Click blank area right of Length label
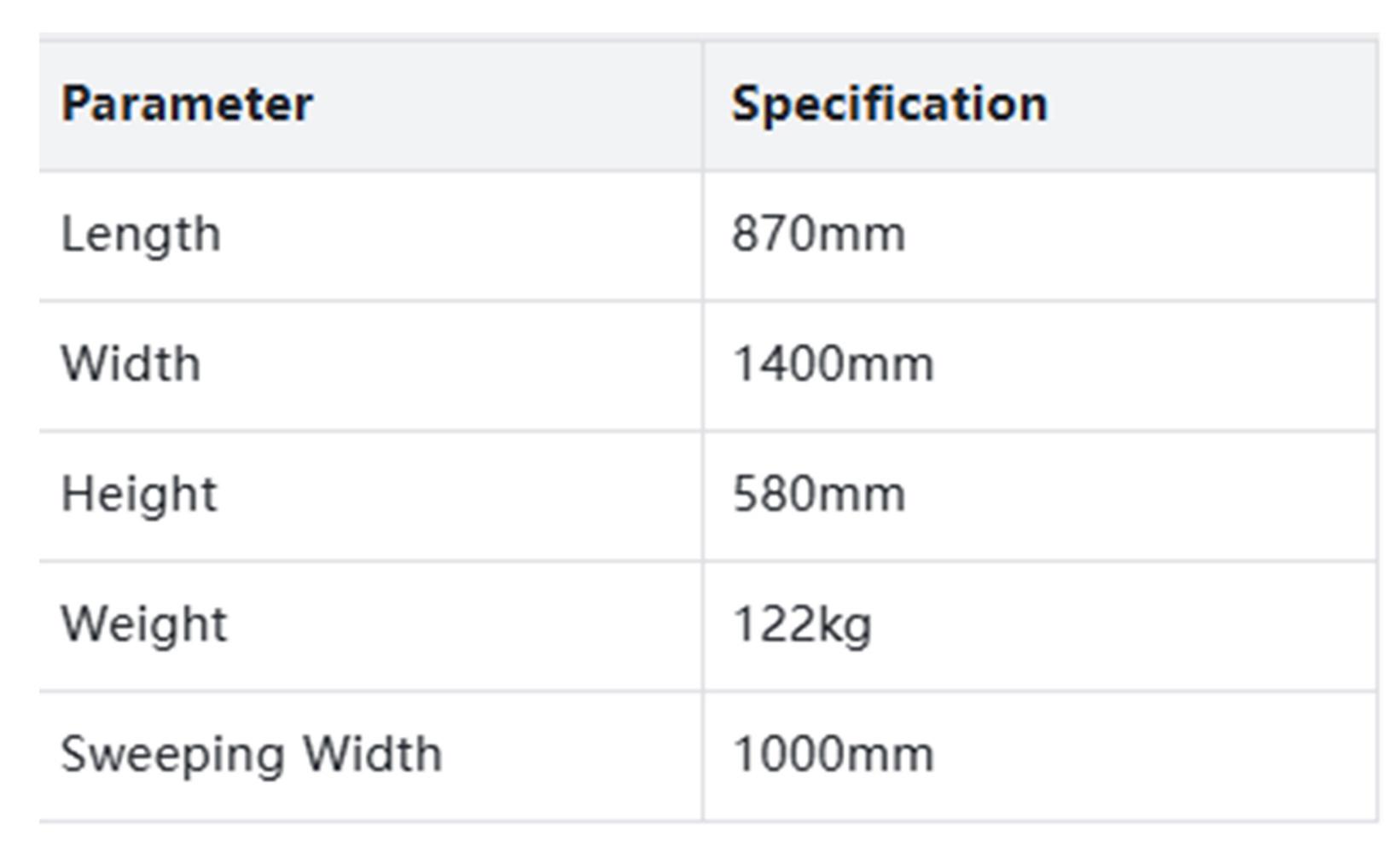This screenshot has height=853, width=1400. tap(461, 235)
